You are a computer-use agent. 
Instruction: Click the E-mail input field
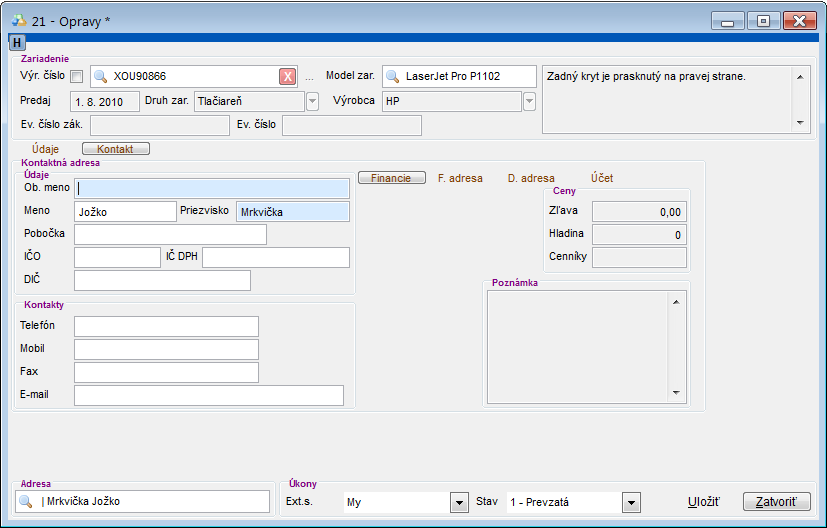[x=208, y=395]
